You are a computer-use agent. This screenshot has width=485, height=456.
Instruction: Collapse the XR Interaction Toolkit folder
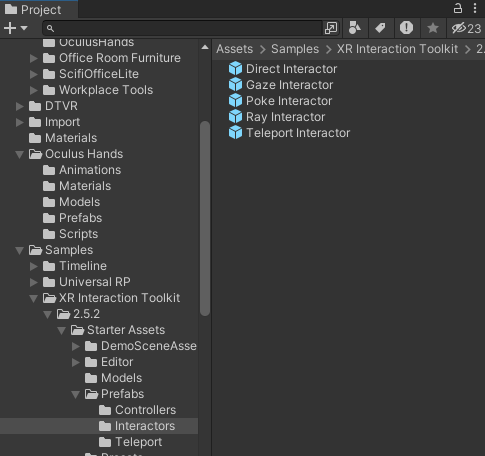click(34, 298)
